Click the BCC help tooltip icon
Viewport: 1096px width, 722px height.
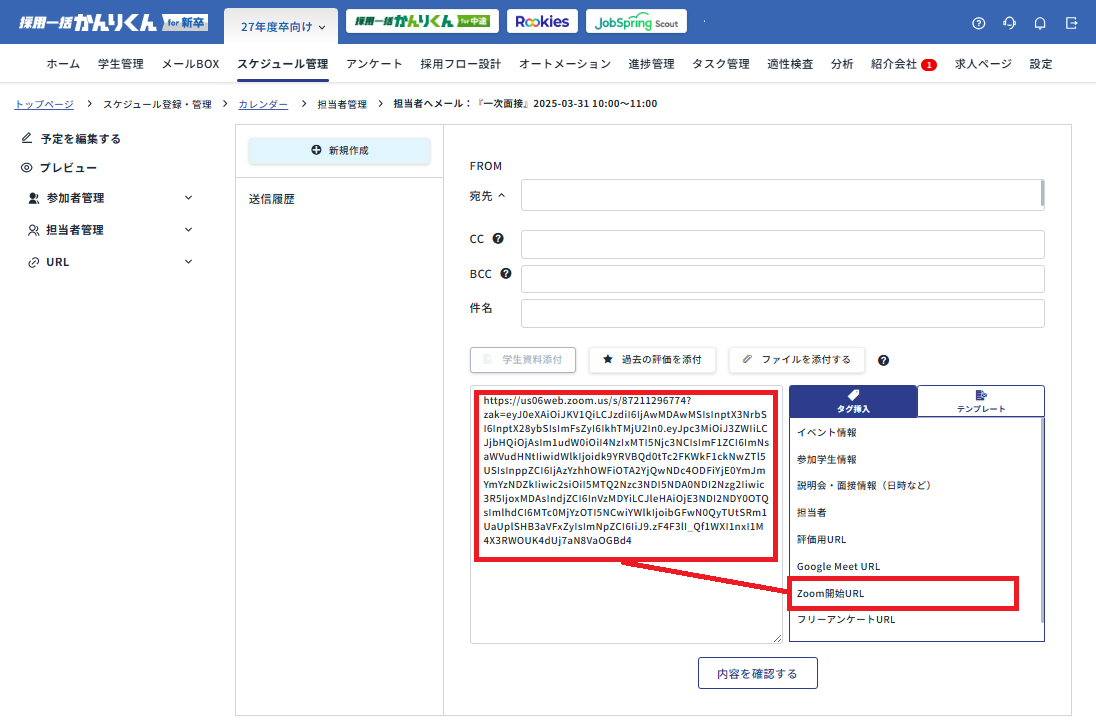(x=506, y=273)
